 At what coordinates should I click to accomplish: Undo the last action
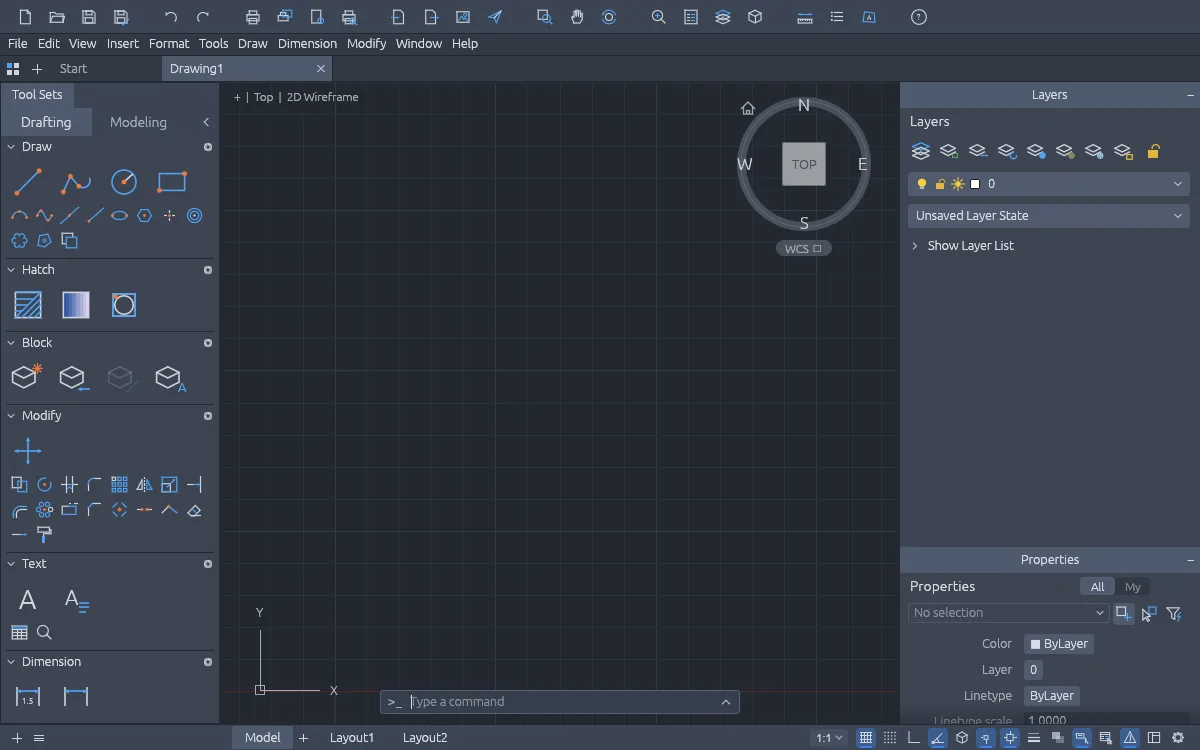point(171,17)
